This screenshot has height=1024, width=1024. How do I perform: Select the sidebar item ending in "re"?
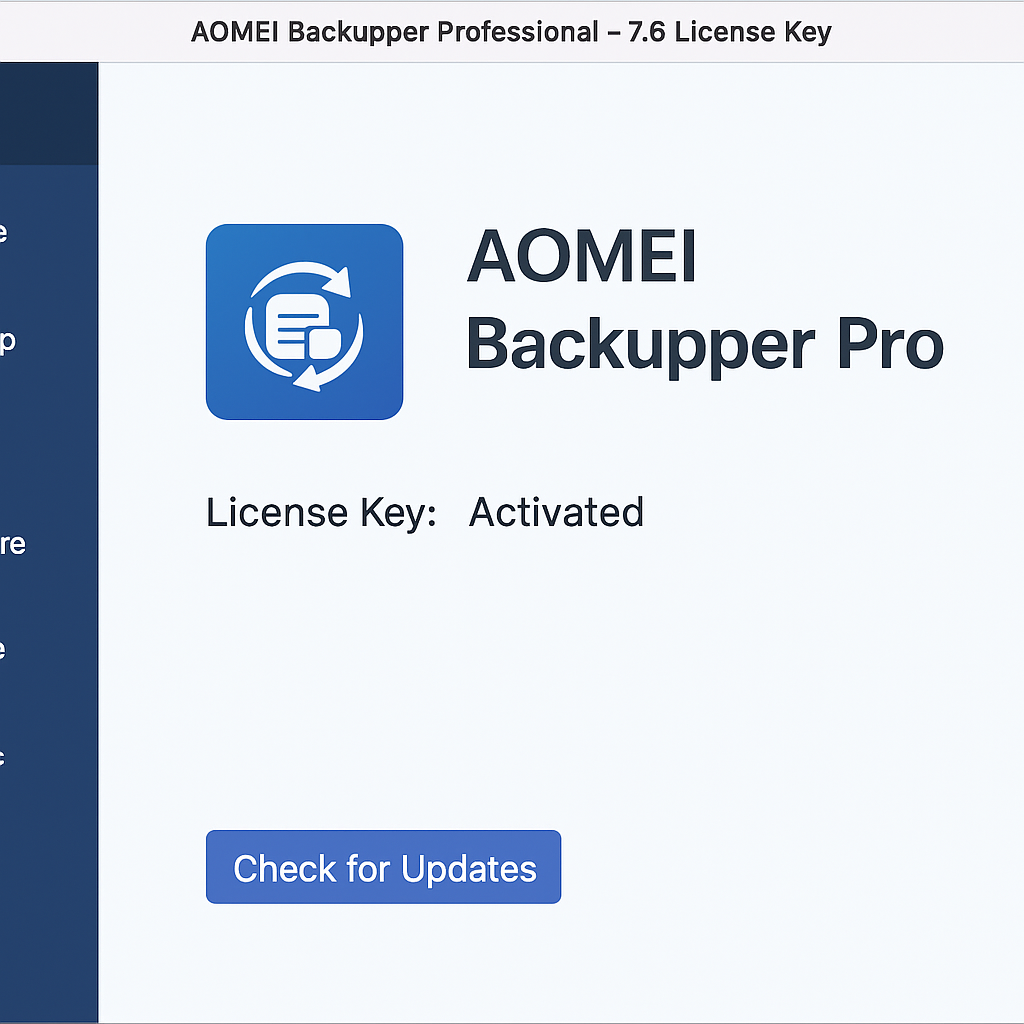coord(12,544)
